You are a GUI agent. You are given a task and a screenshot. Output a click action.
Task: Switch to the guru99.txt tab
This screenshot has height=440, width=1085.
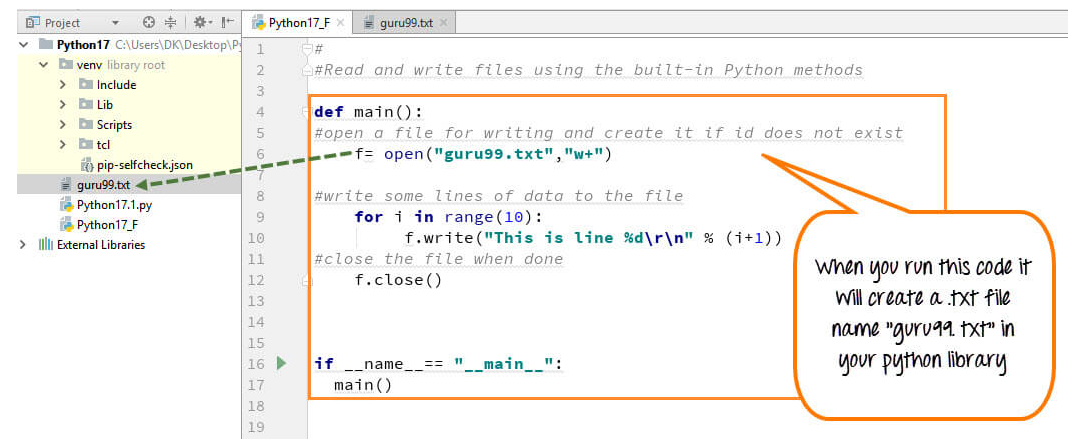(x=407, y=23)
